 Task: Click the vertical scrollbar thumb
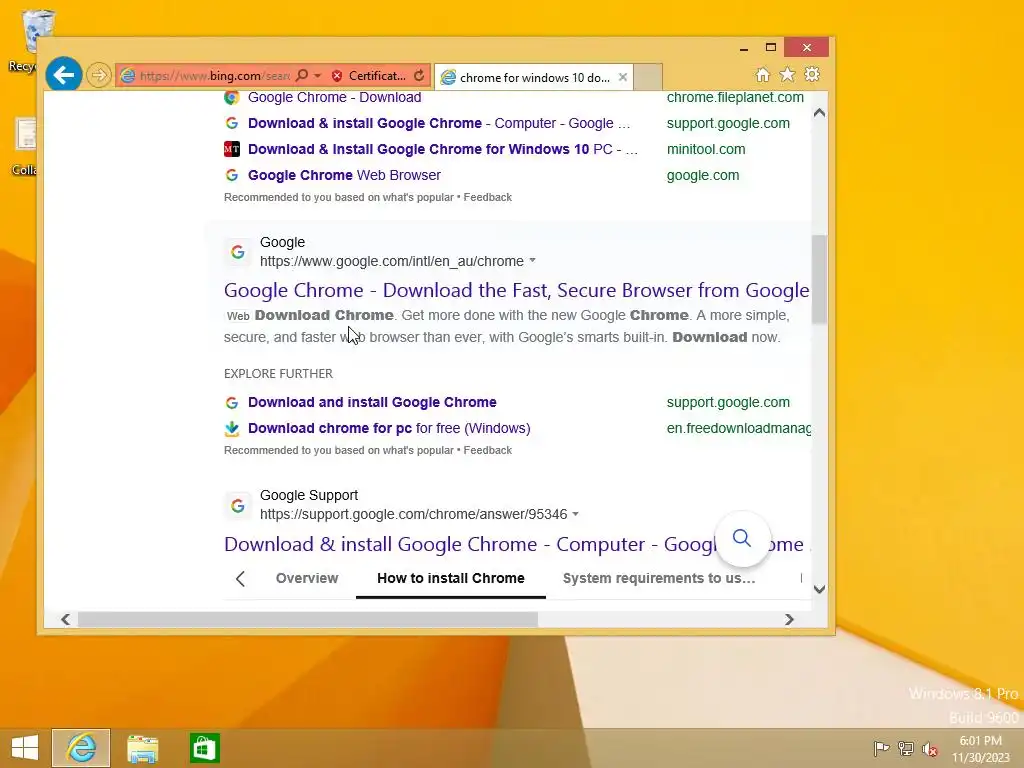pyautogui.click(x=820, y=279)
